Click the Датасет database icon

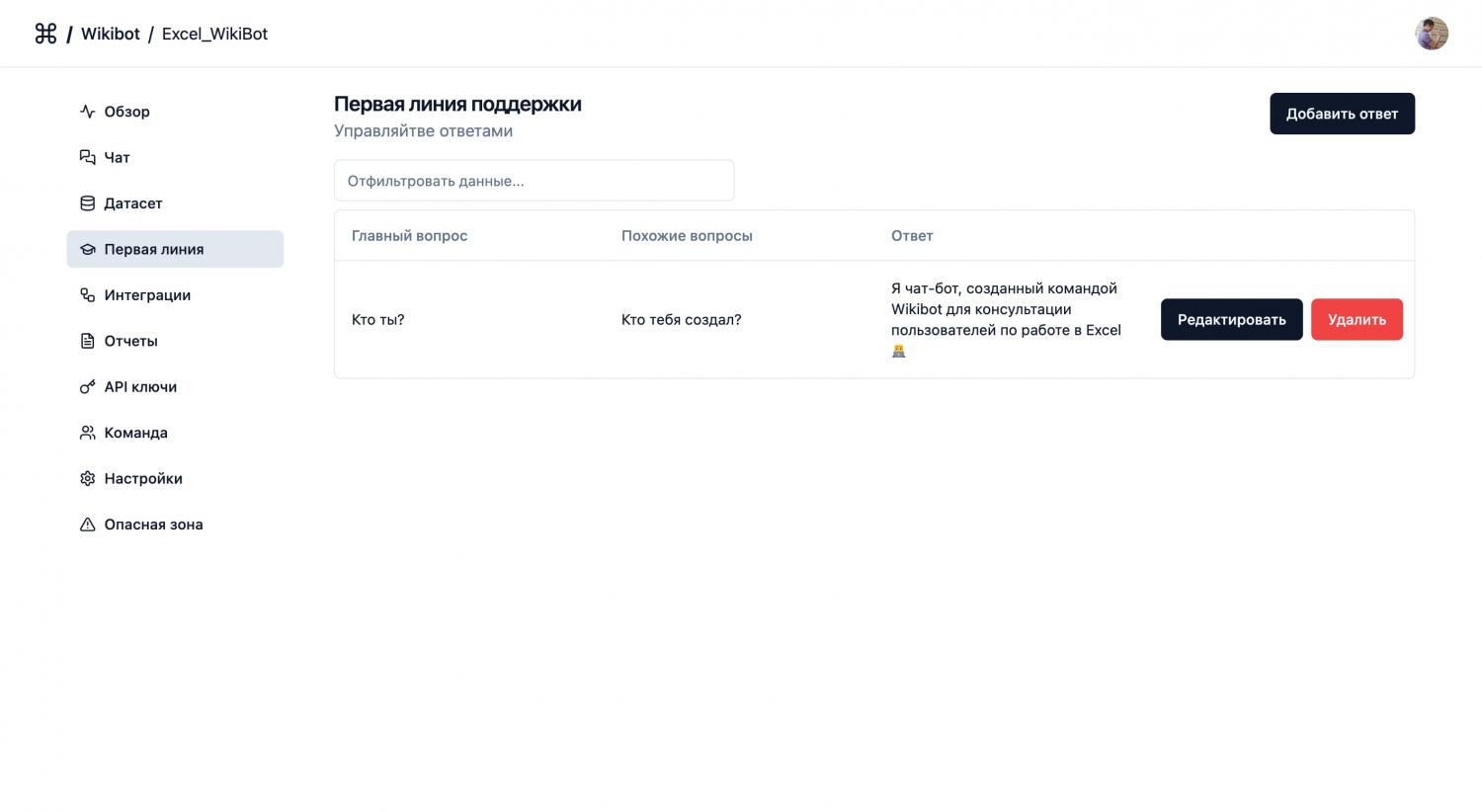(87, 203)
